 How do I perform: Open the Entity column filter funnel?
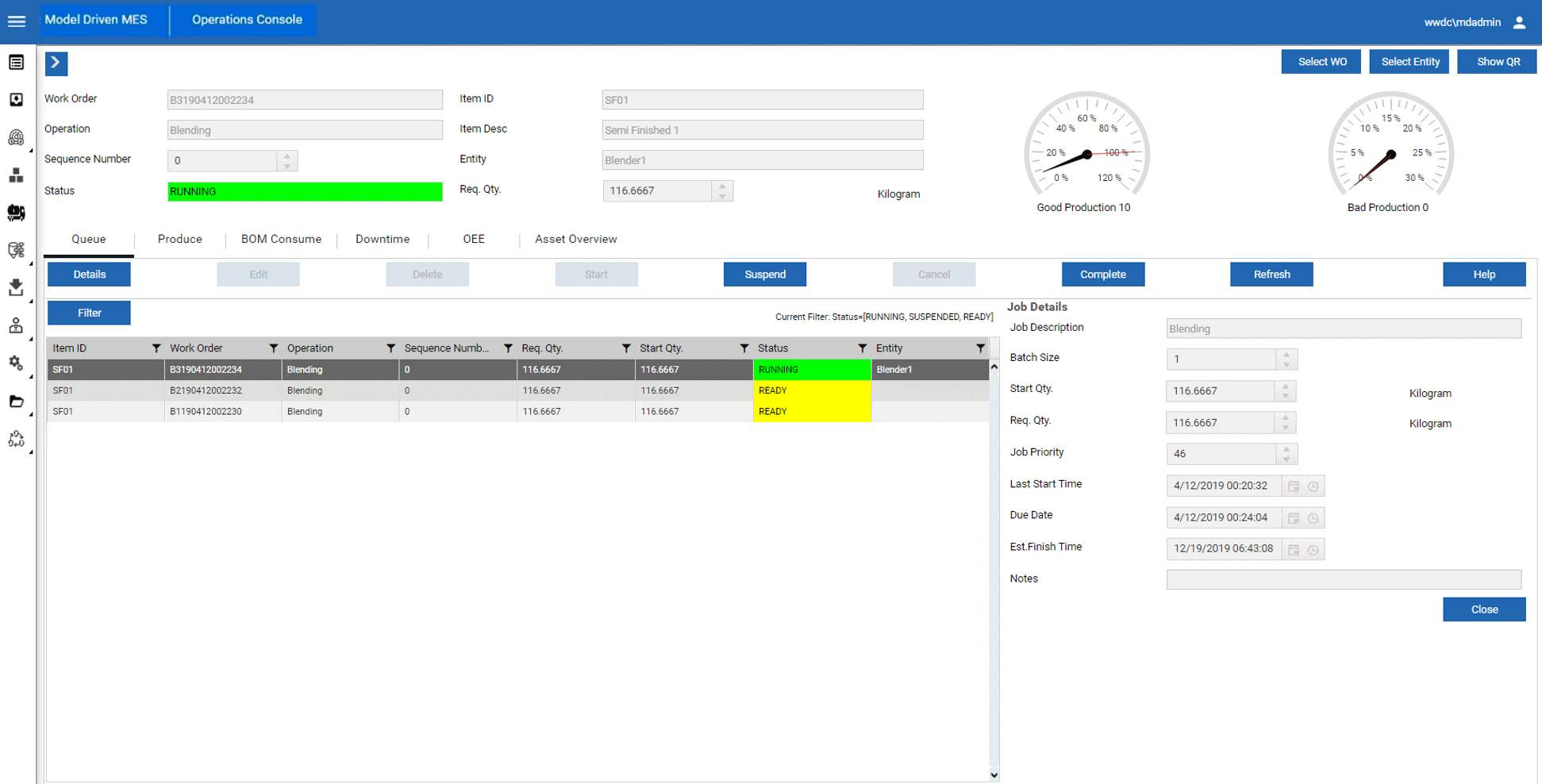click(x=981, y=348)
